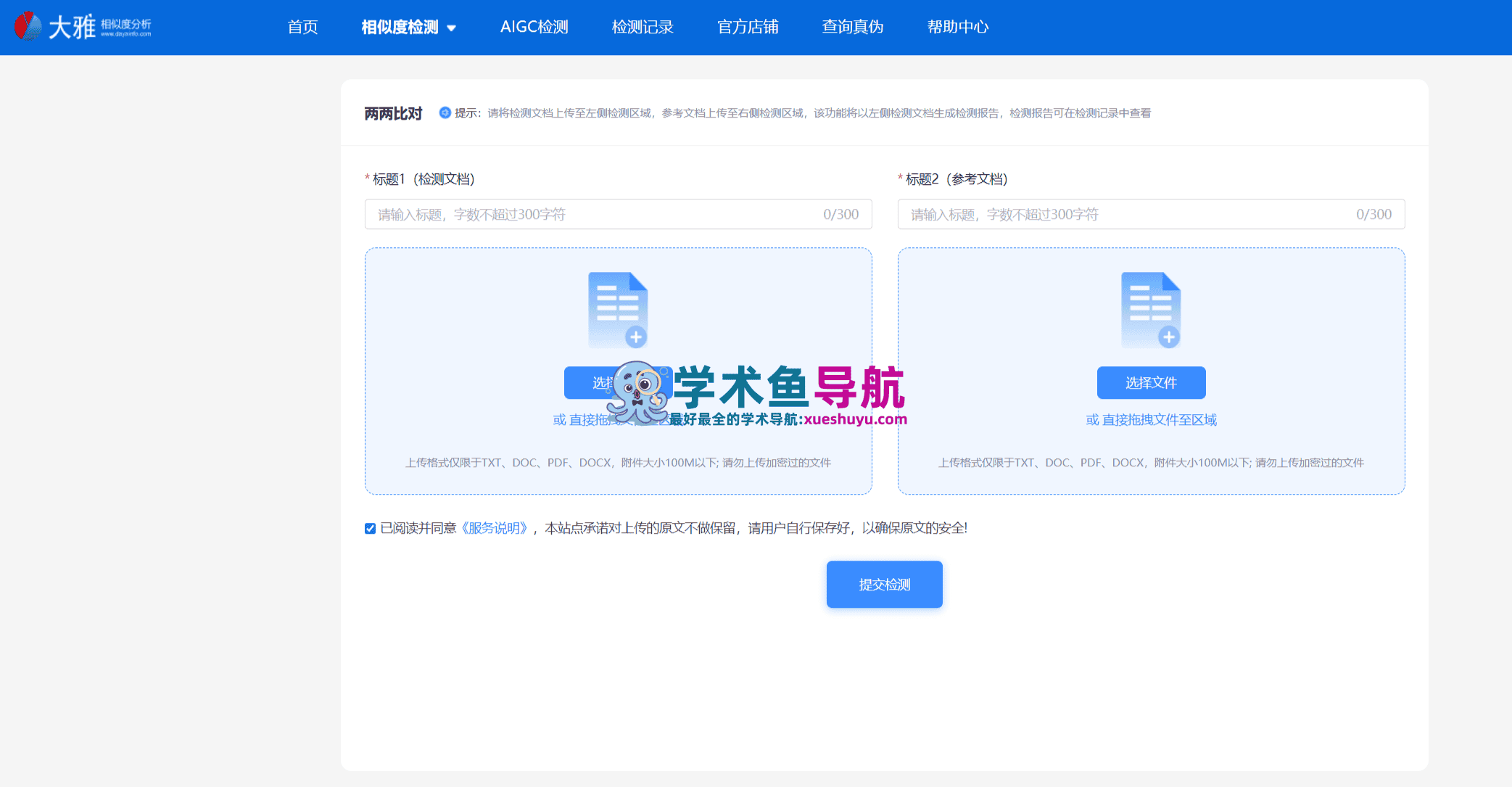The width and height of the screenshot is (1512, 787).
Task: Click the 大雅 logo in the header
Action: click(x=83, y=26)
